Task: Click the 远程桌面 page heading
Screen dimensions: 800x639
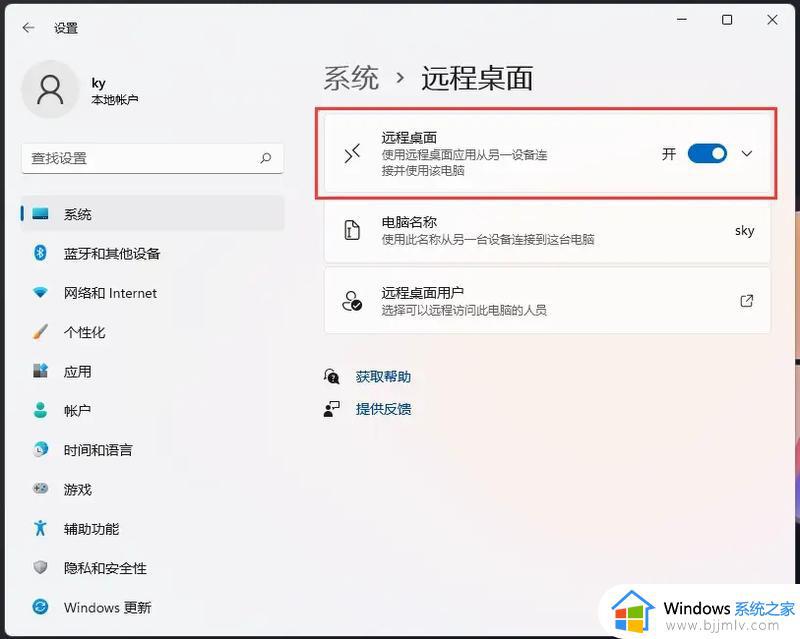Action: click(477, 79)
